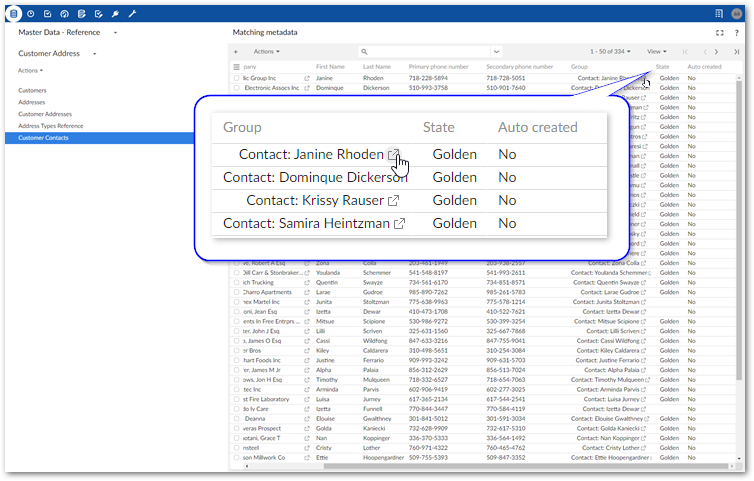754x481 pixels.
Task: Open the Customer Address dropdown
Action: [94, 53]
